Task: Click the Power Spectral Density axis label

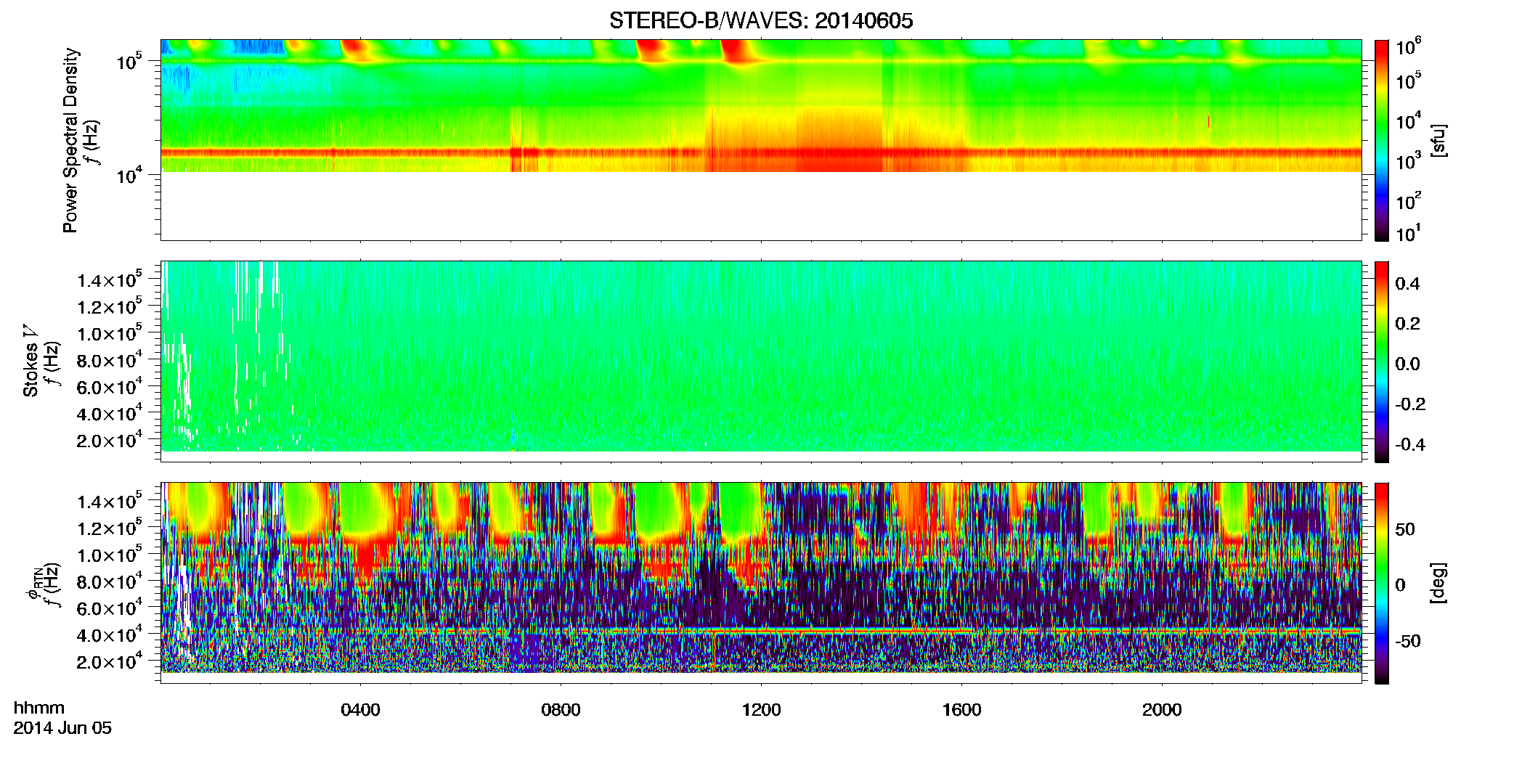Action: click(70, 140)
